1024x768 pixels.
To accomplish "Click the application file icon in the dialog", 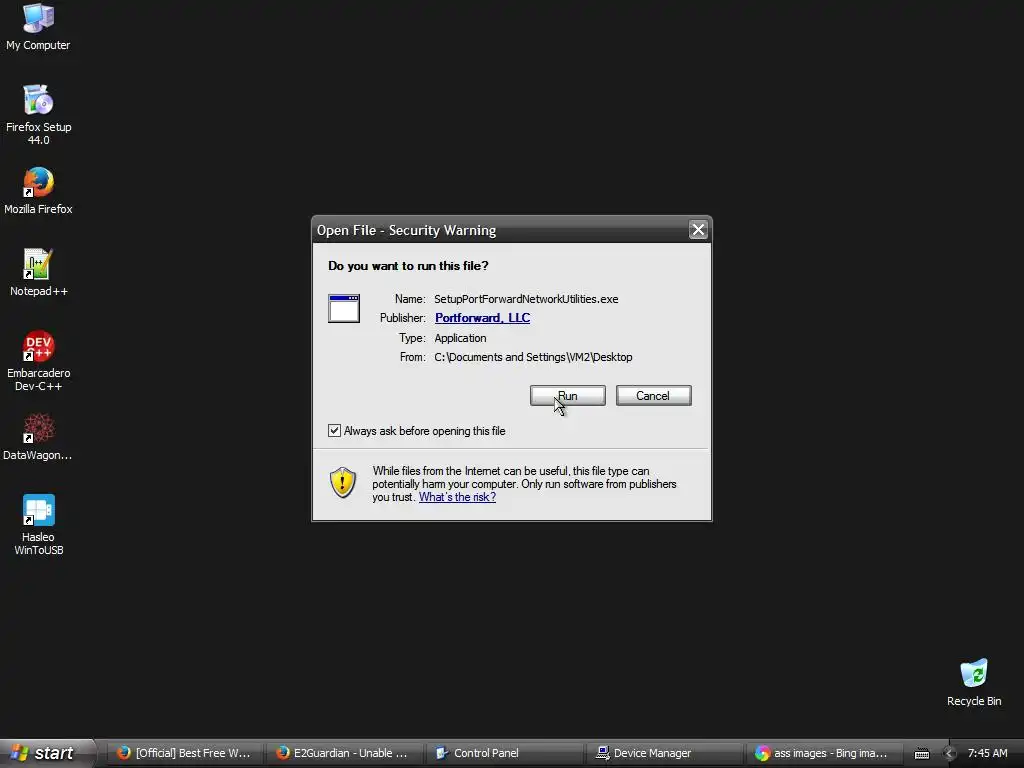I will coord(344,308).
